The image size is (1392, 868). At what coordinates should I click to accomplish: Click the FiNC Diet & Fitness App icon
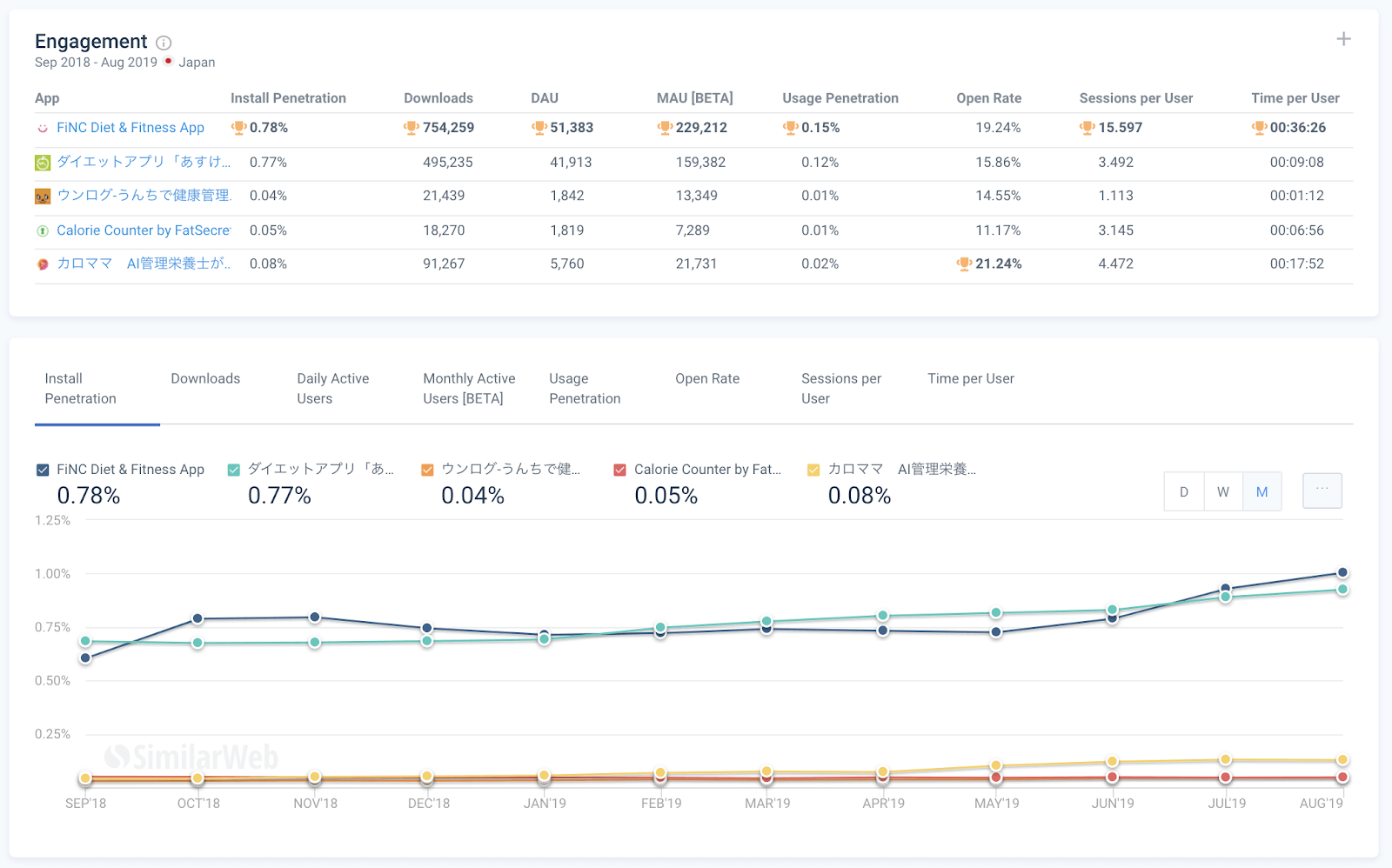click(42, 128)
